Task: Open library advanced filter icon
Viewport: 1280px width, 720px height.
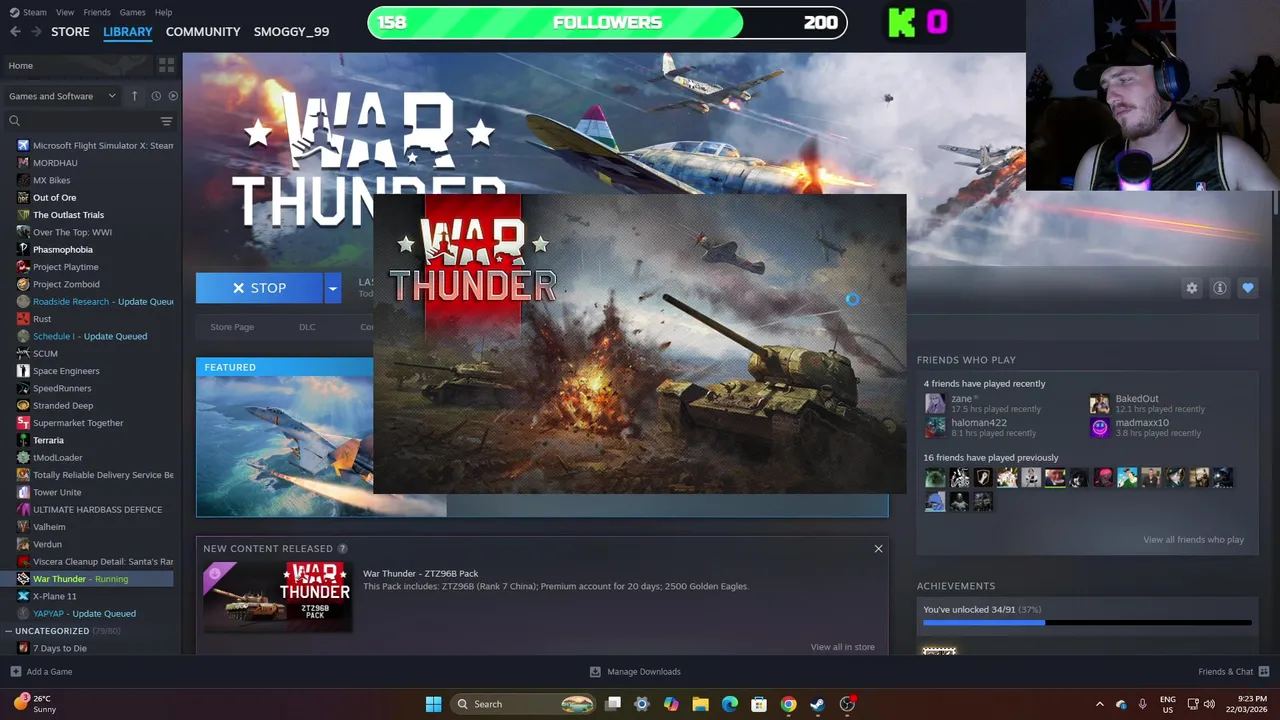Action: (166, 121)
